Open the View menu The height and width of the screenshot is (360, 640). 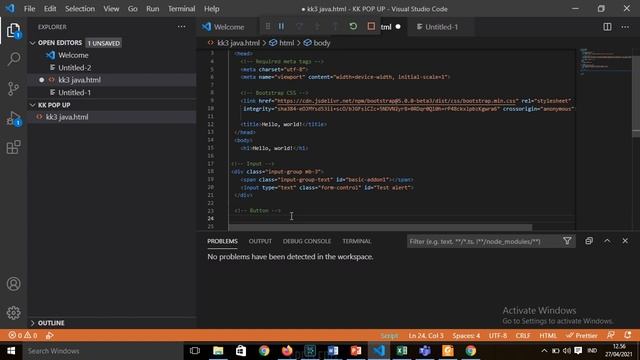111,9
